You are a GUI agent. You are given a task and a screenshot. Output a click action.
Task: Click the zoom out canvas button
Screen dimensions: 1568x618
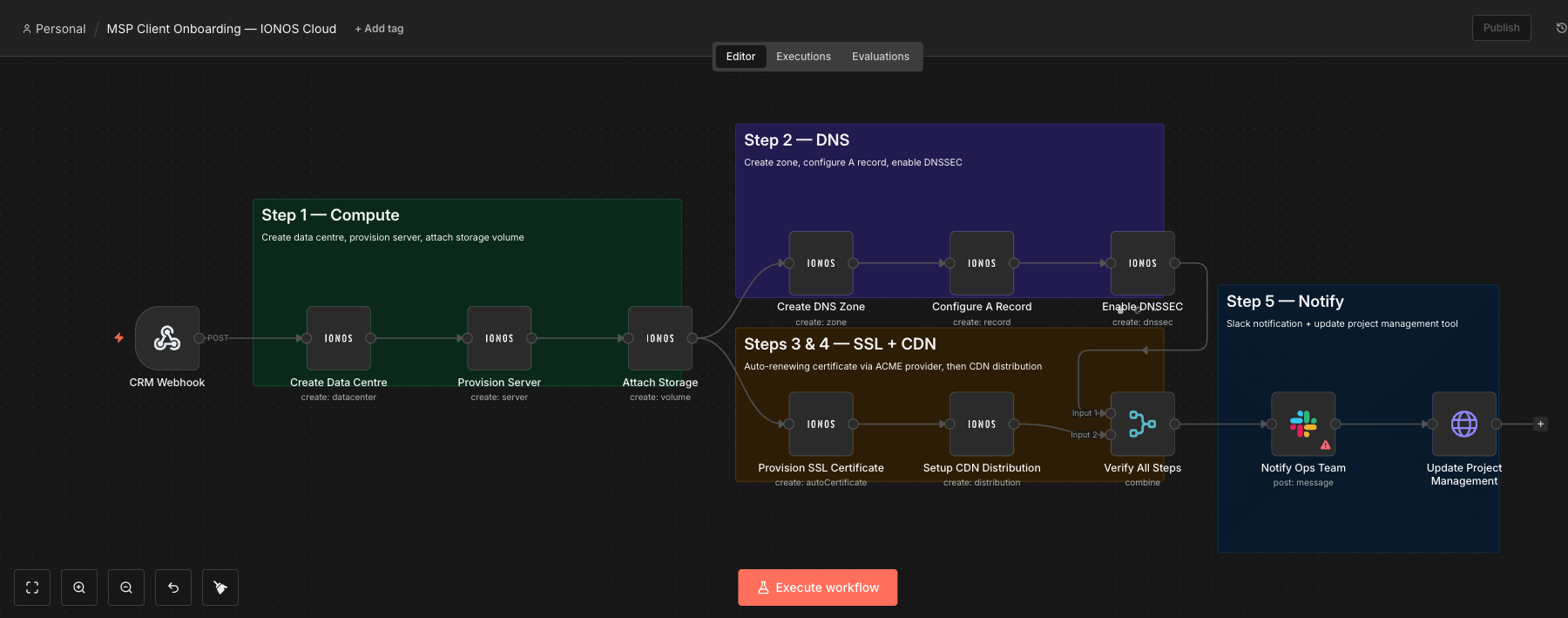[x=126, y=587]
